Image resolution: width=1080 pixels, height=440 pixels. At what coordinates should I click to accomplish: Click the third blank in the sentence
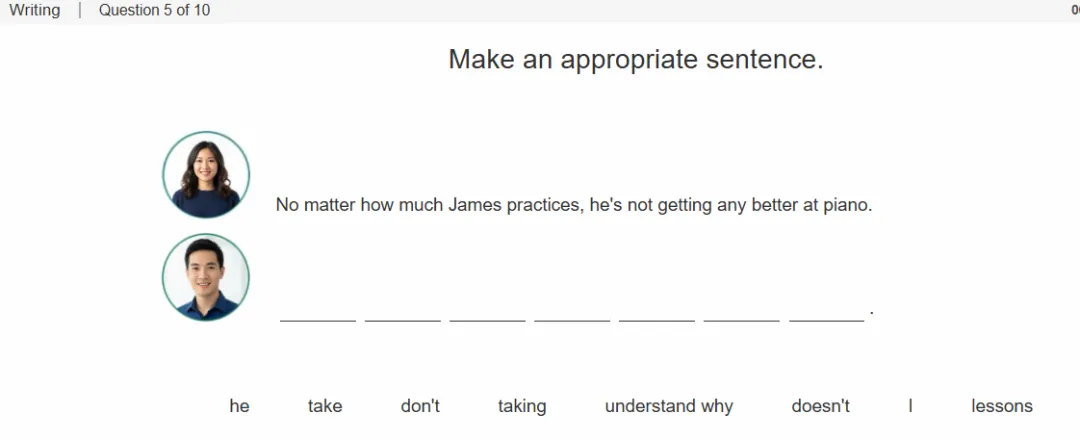coord(487,312)
